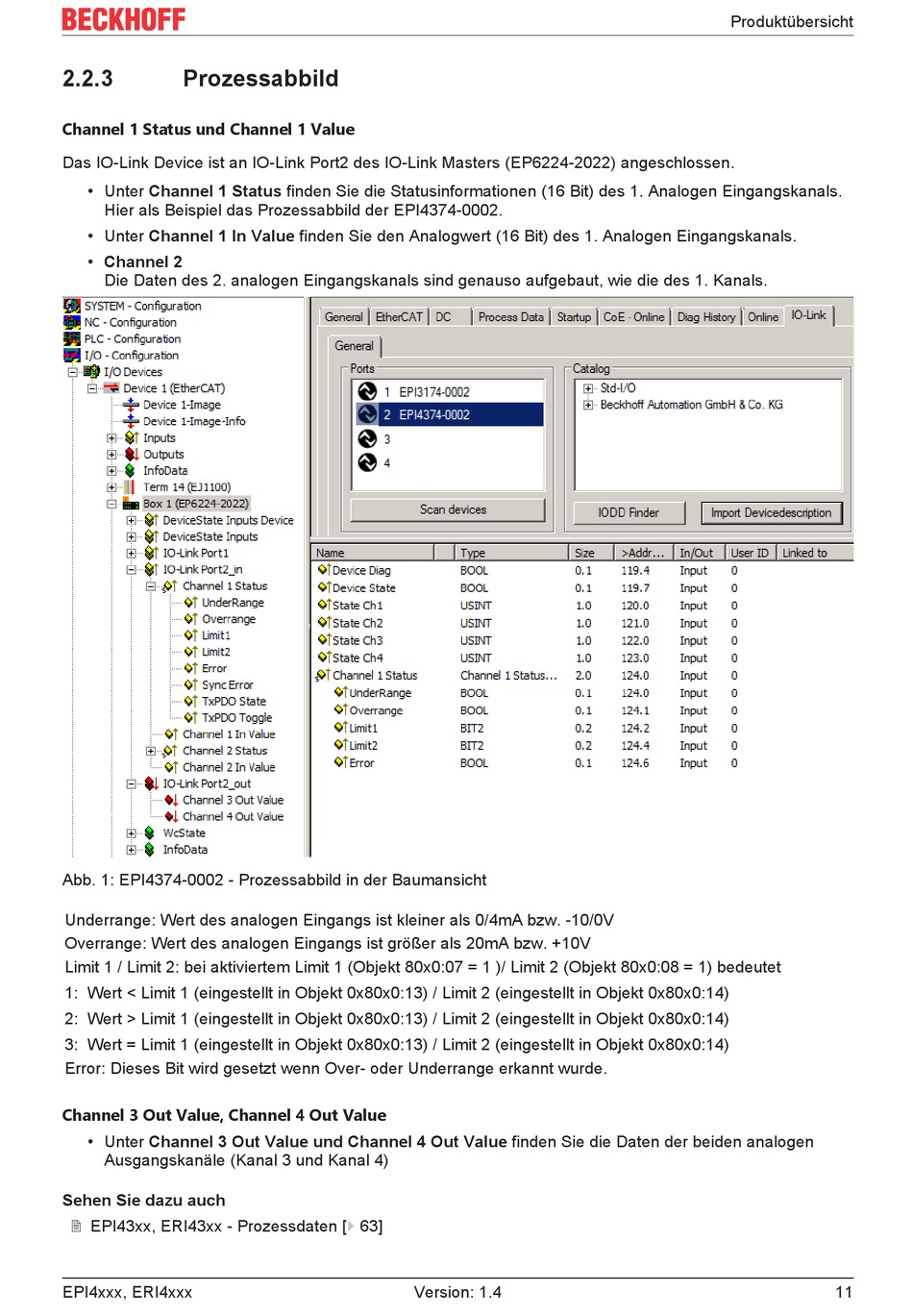This screenshot has height=1316, width=913.
Task: Select the CoE - Online tab
Action: point(633,317)
